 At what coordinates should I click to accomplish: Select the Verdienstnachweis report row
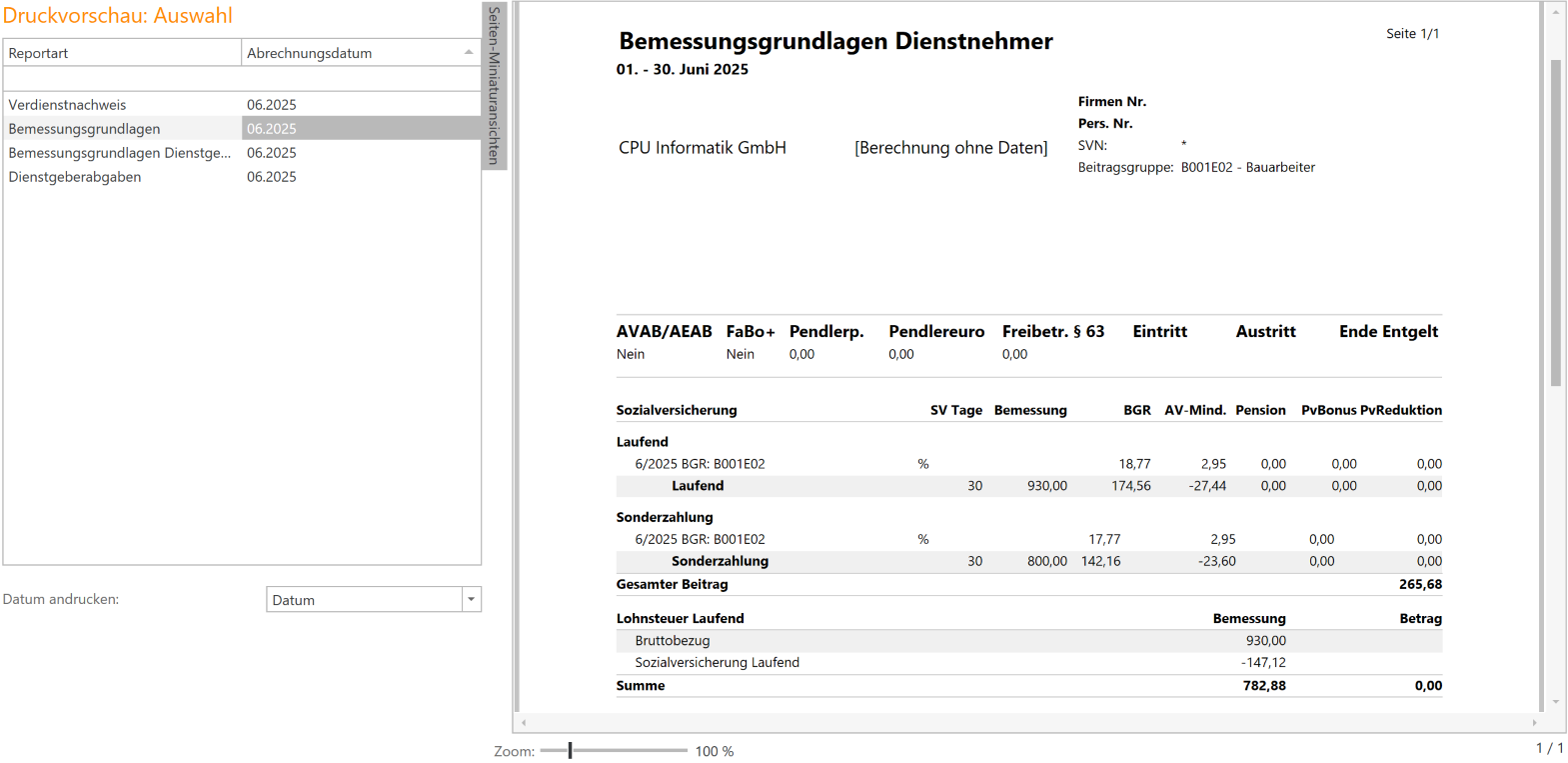pos(242,104)
